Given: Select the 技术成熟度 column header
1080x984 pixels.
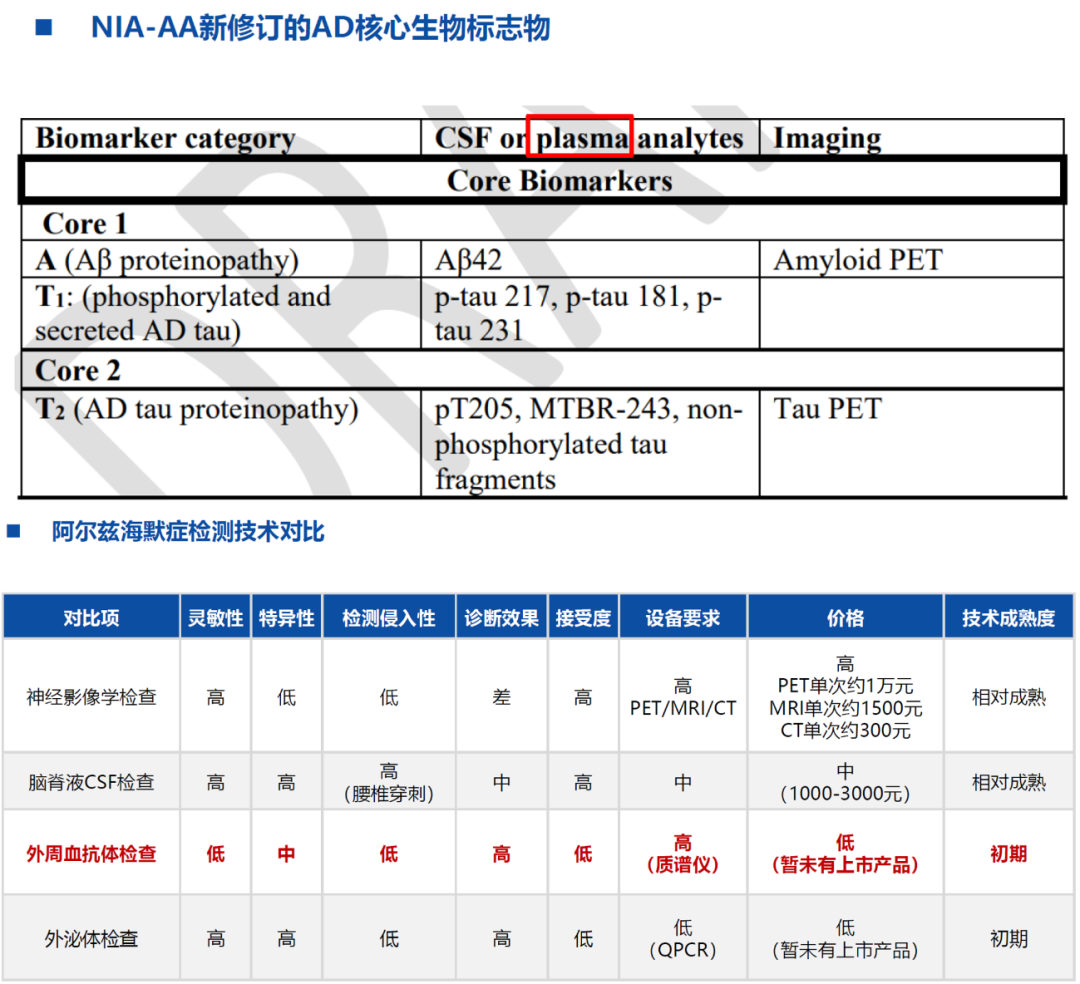Looking at the screenshot, I should [x=1008, y=618].
